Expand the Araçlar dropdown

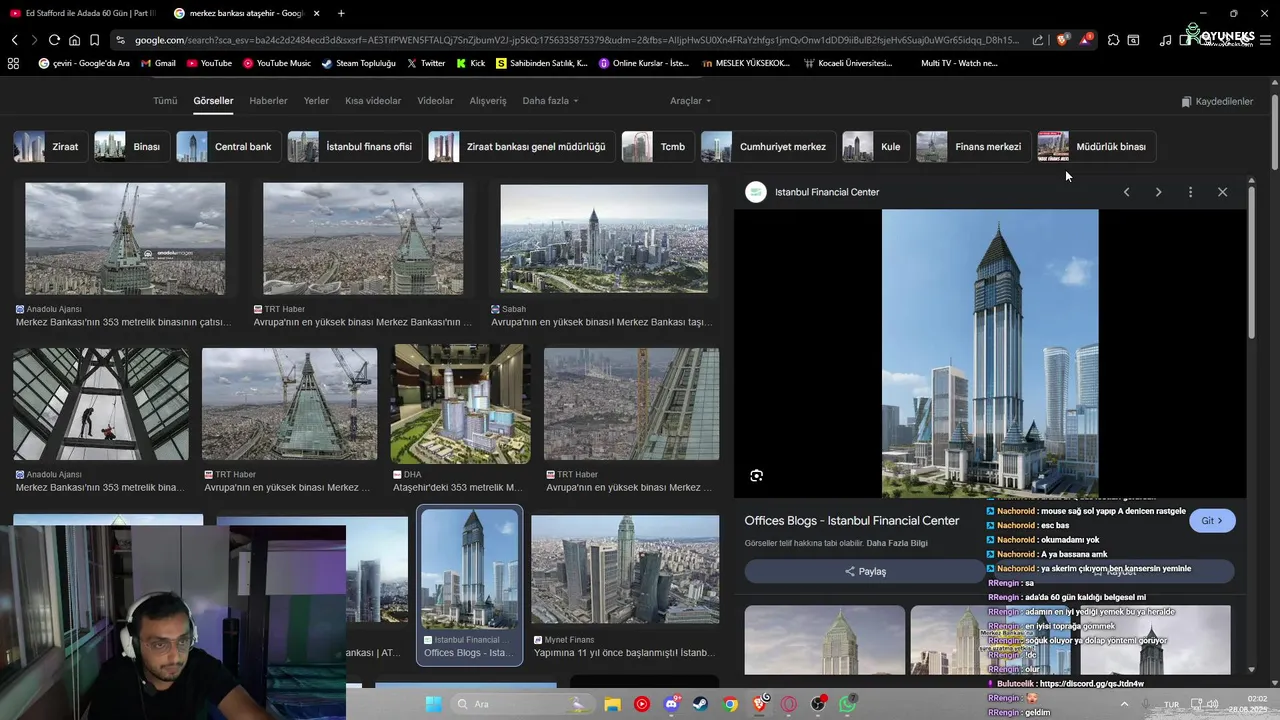690,101
